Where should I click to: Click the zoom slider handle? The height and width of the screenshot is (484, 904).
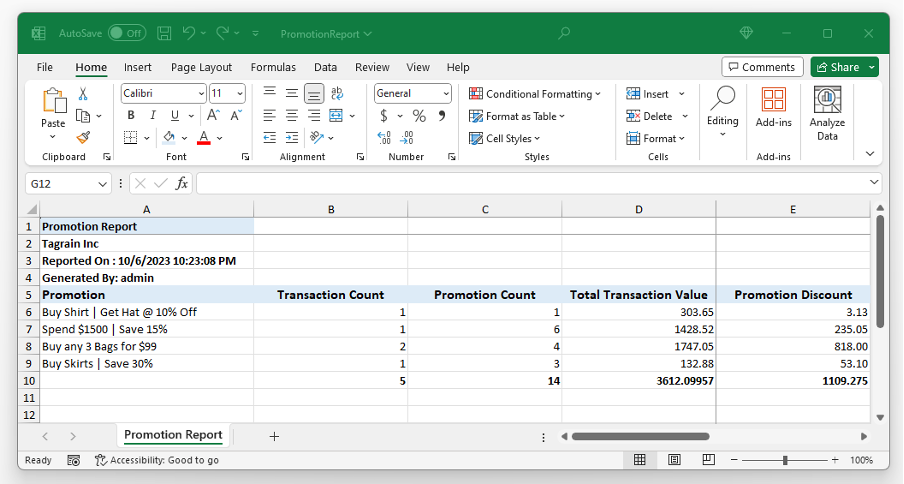[x=785, y=460]
